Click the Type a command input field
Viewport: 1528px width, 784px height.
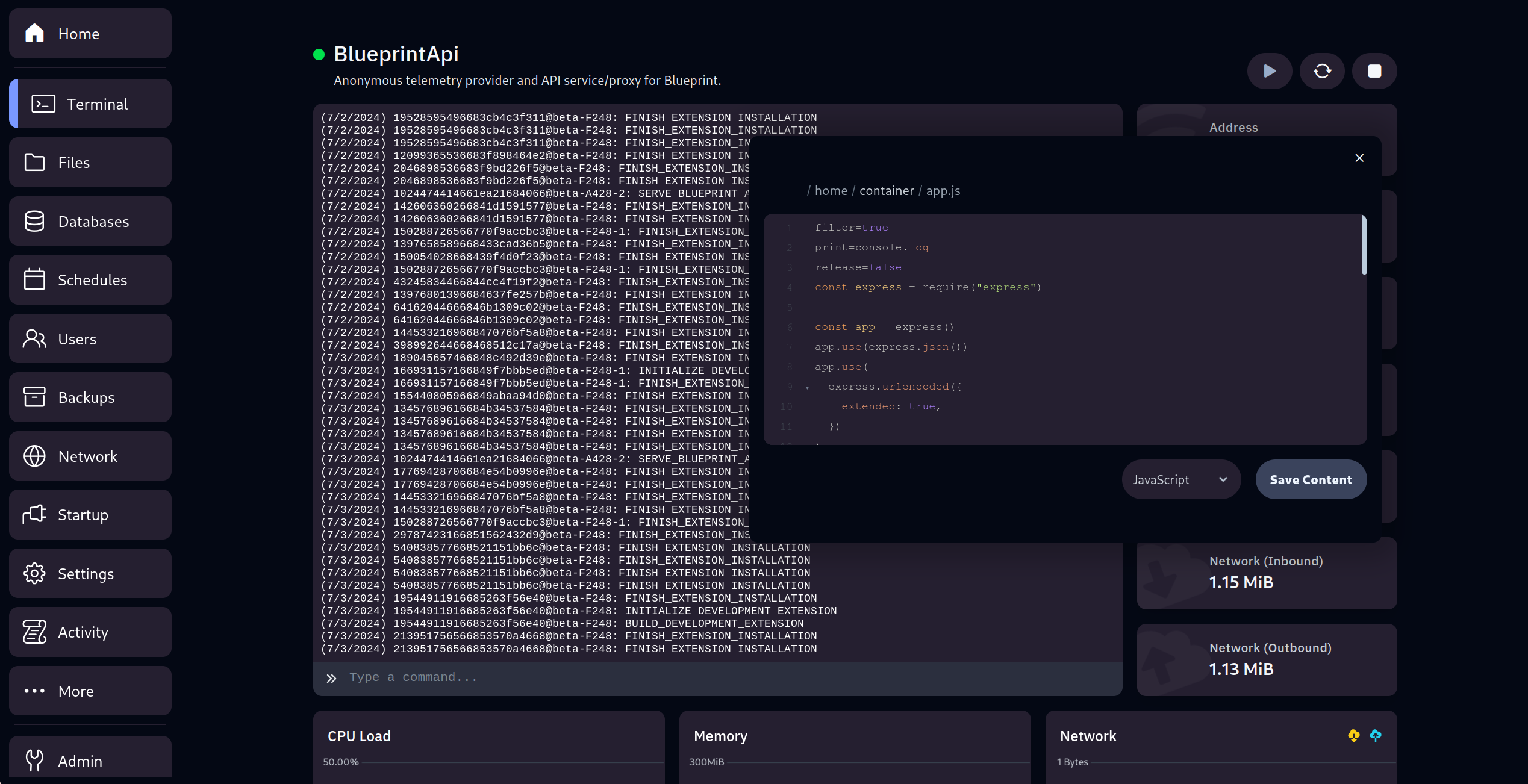coord(723,678)
